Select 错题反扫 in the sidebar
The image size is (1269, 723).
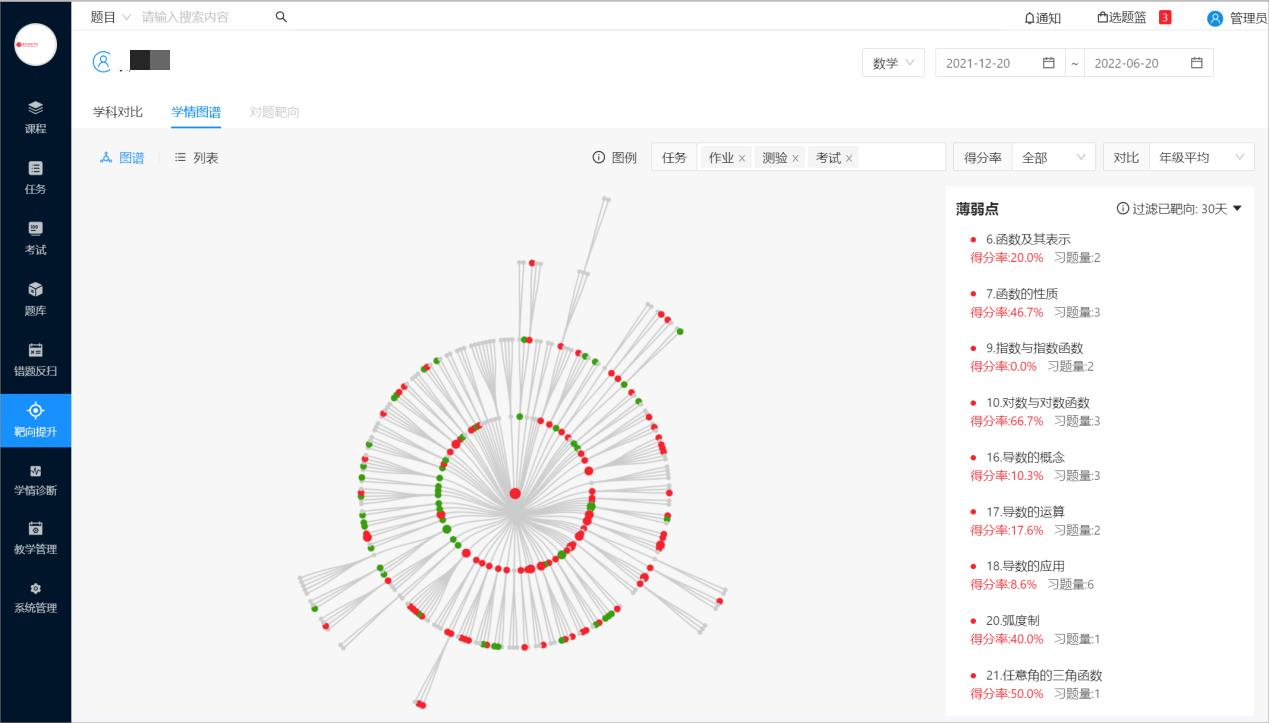click(x=35, y=359)
